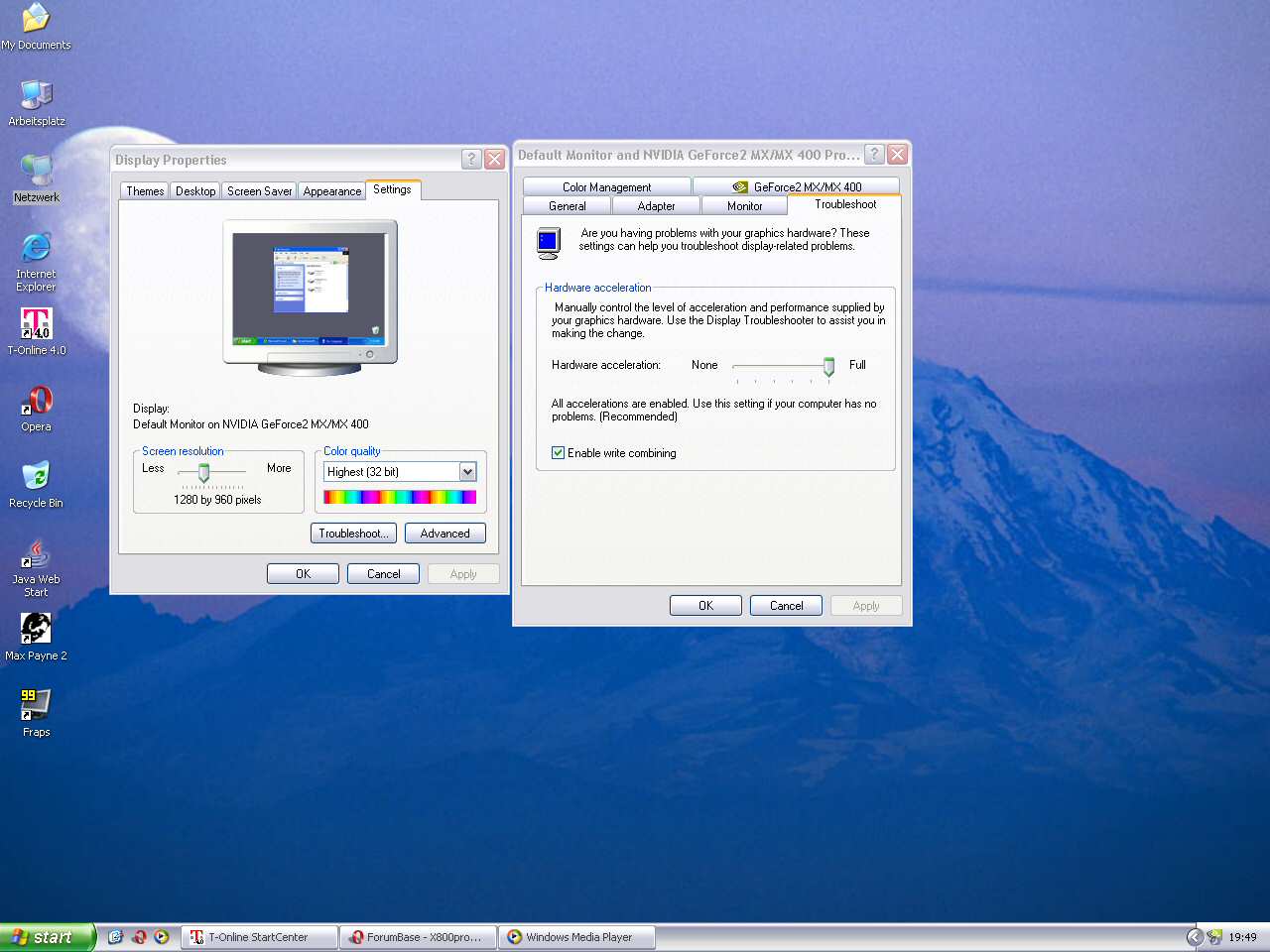Click the monitor icon in the Troubleshoot tab
1270x952 pixels.
click(x=548, y=242)
